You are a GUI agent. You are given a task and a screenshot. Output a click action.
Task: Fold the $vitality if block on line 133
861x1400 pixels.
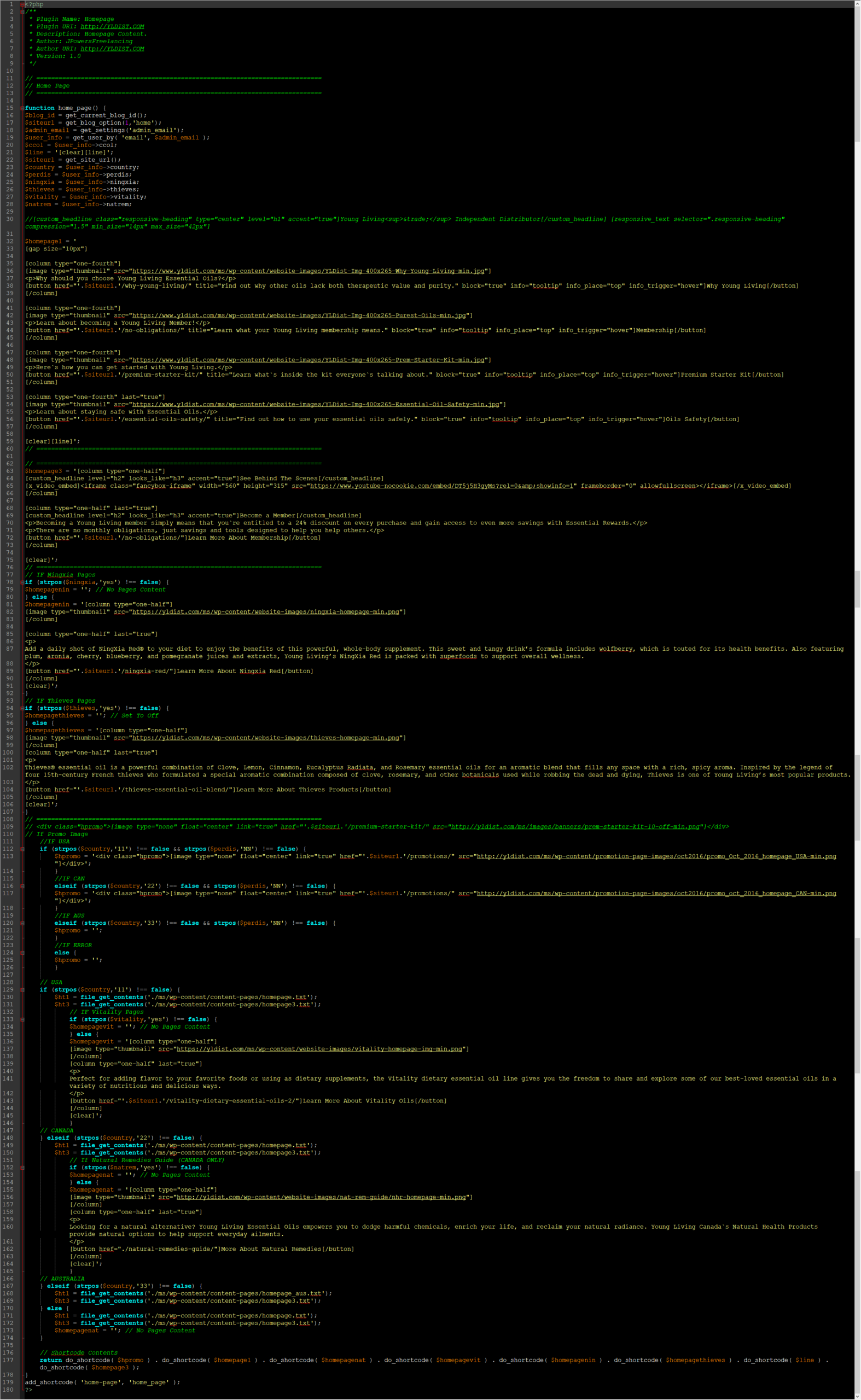pyautogui.click(x=22, y=1020)
